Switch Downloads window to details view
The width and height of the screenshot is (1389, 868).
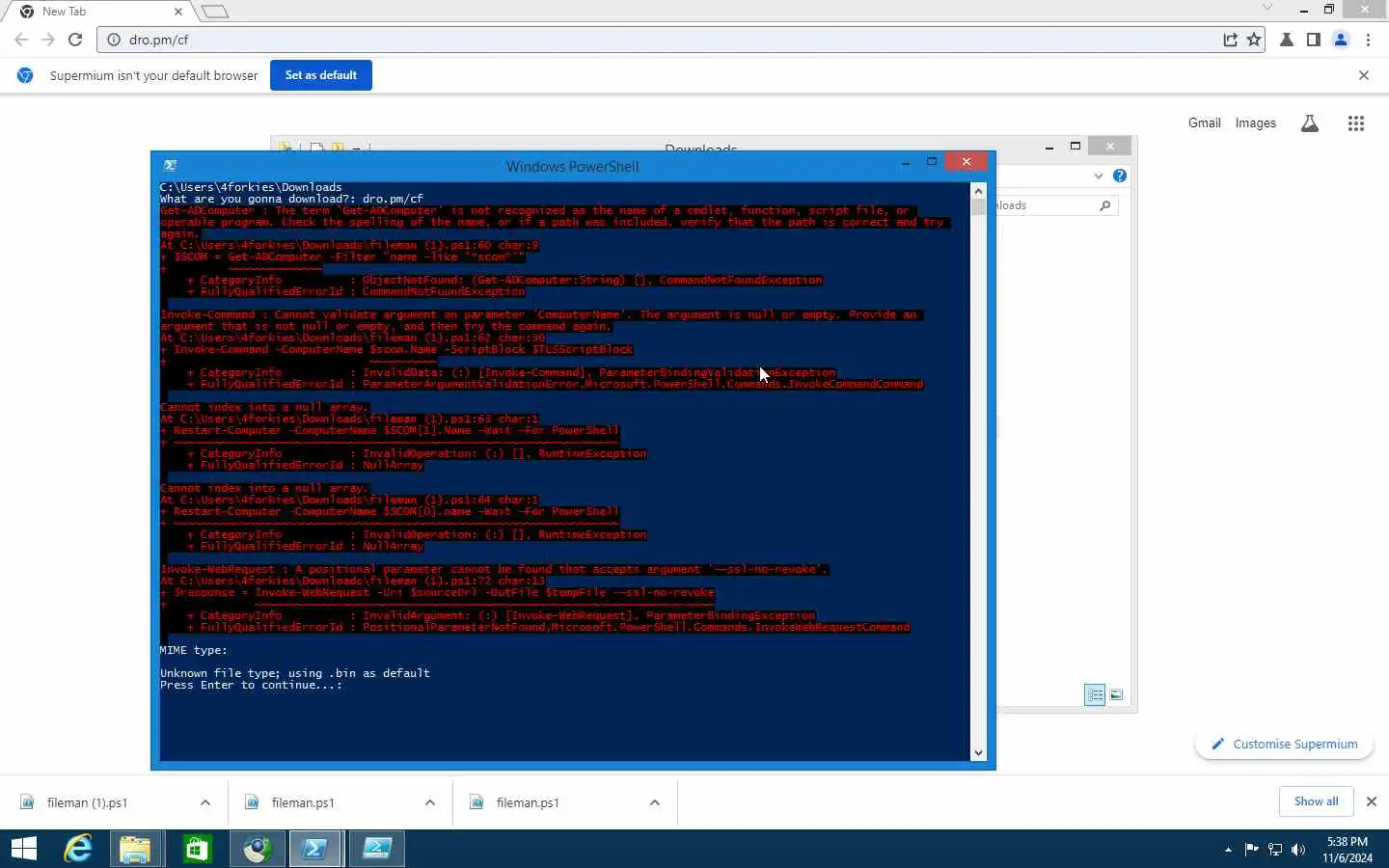tap(1095, 694)
